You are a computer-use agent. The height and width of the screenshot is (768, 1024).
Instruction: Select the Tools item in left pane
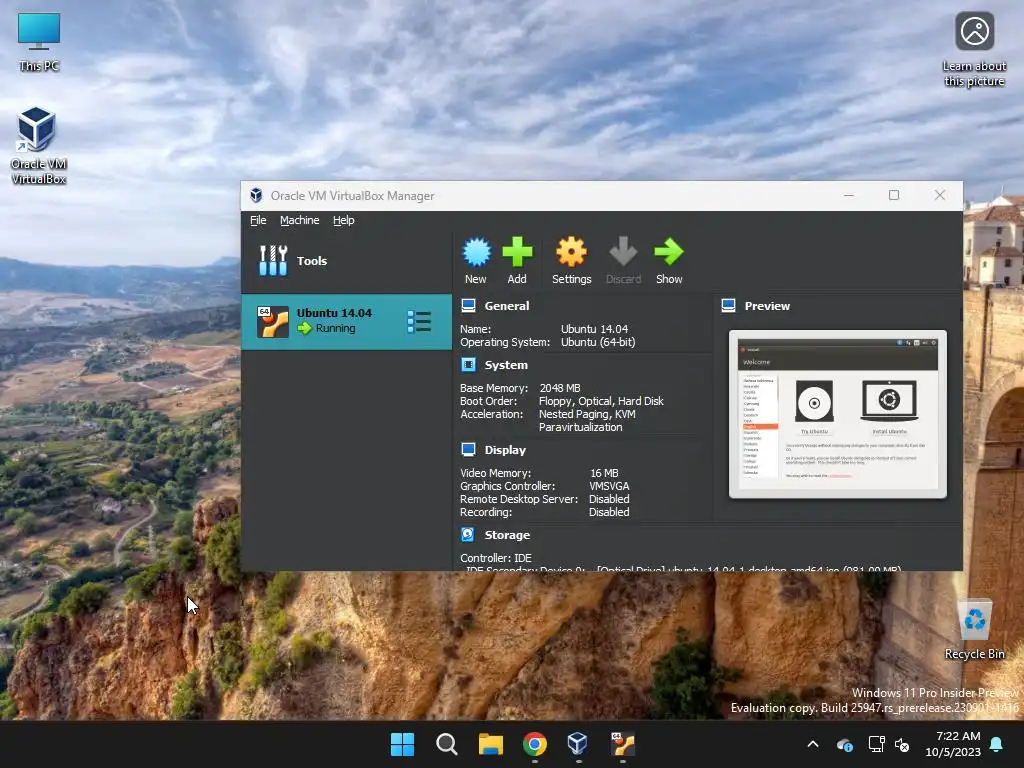coord(347,261)
